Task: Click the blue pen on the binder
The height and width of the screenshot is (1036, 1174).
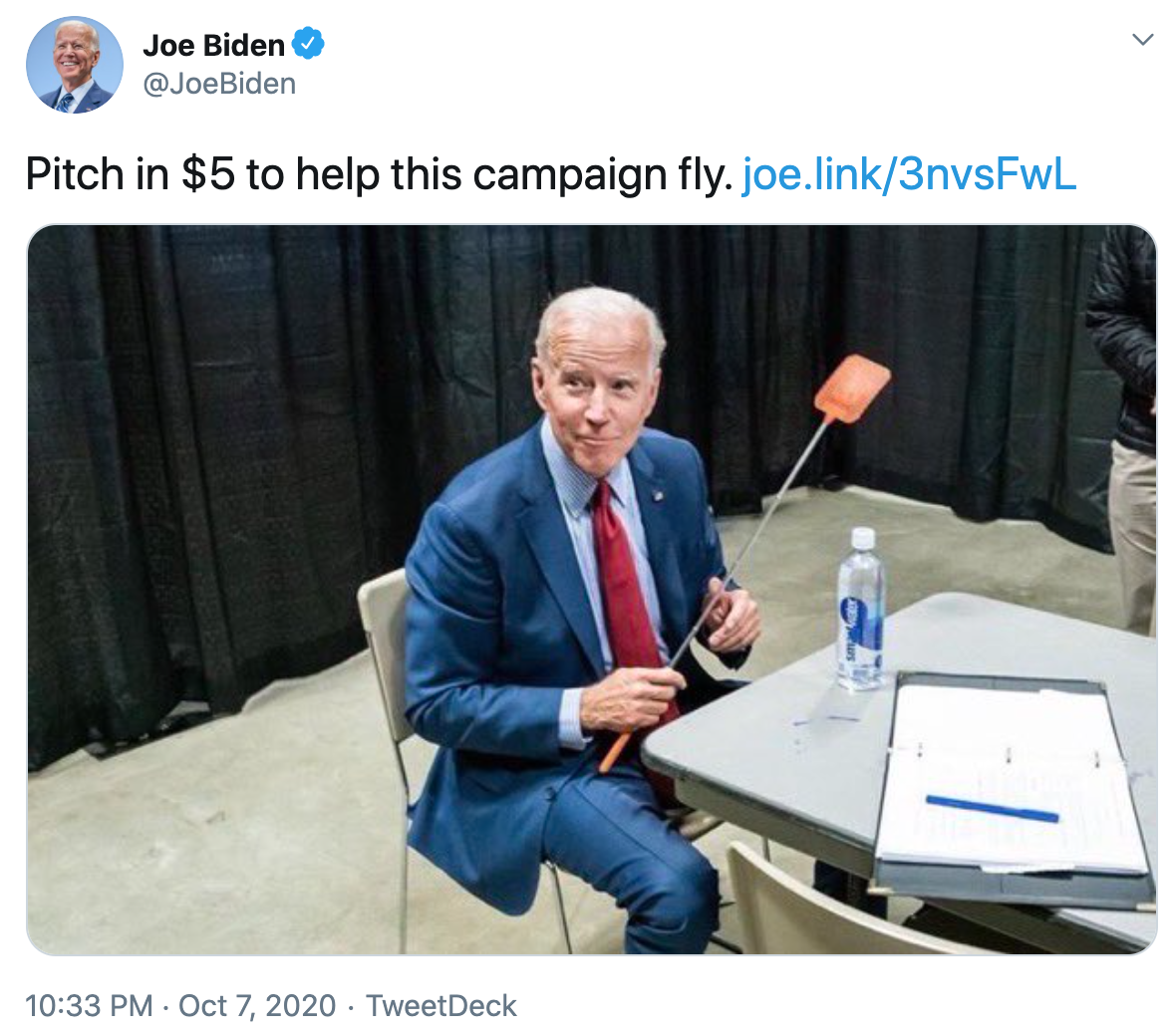Action: tap(992, 809)
